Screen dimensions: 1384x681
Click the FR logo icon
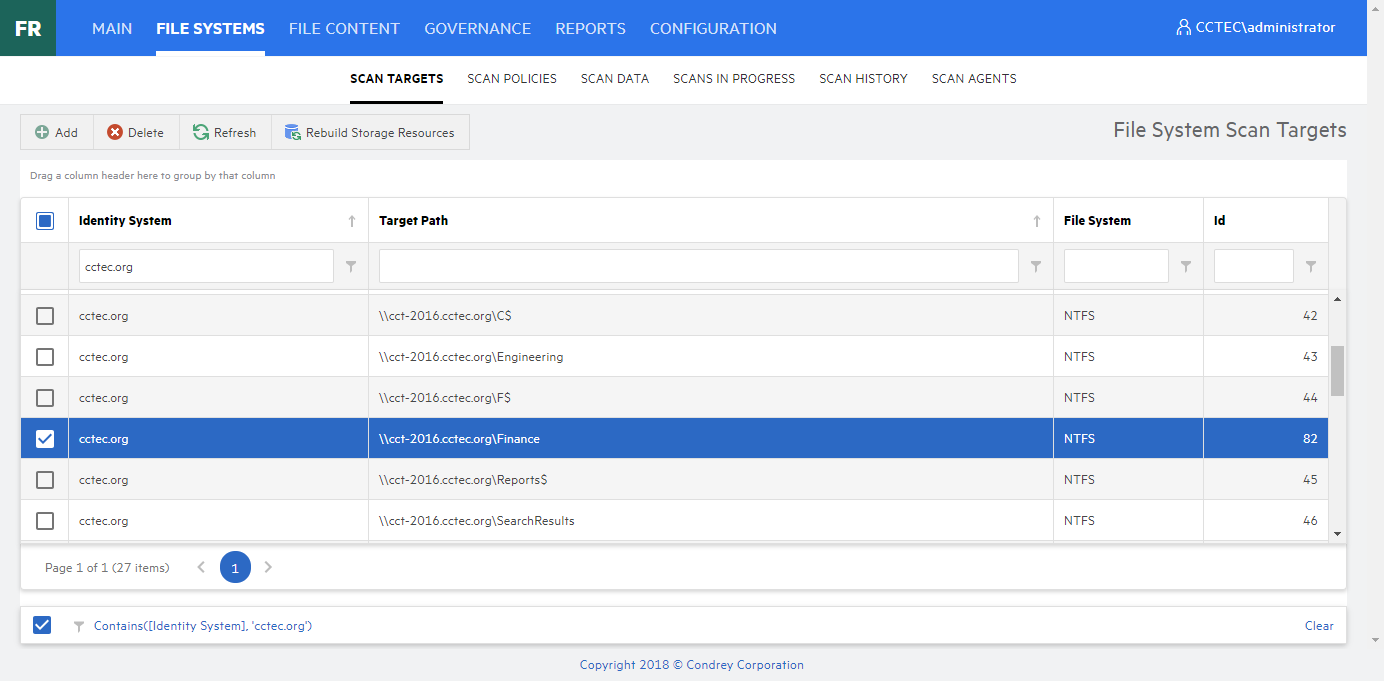(x=28, y=28)
